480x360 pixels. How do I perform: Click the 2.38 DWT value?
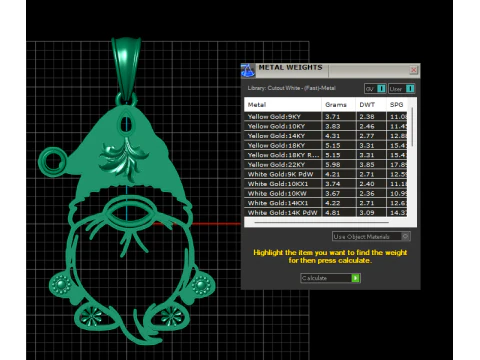(367, 117)
